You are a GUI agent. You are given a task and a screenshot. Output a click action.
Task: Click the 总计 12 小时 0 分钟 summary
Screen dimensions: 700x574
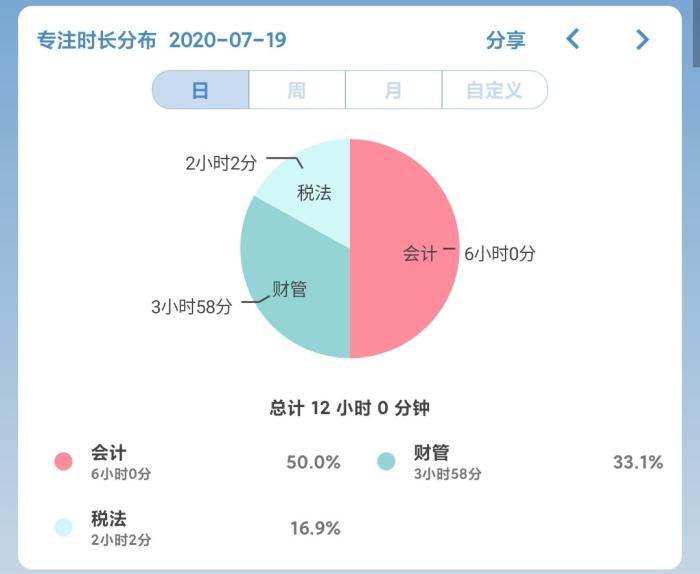click(x=350, y=408)
